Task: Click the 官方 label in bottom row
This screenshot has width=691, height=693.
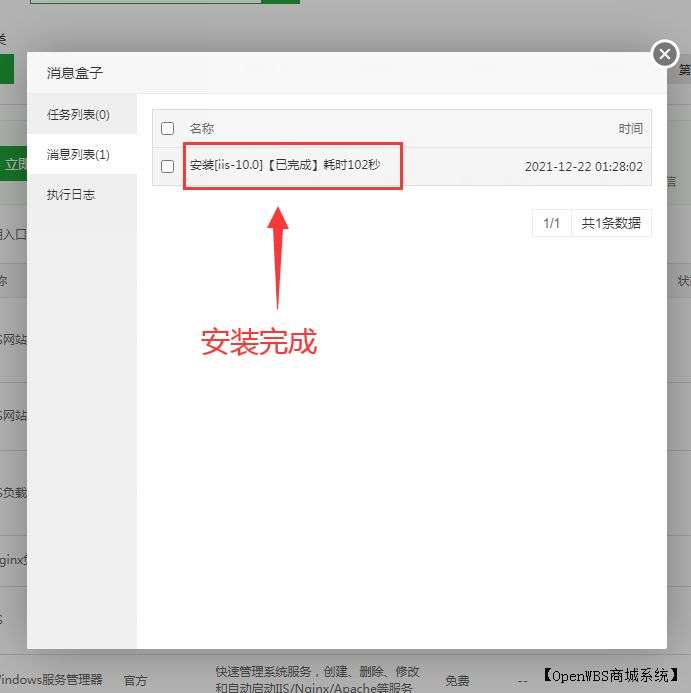Action: [135, 680]
